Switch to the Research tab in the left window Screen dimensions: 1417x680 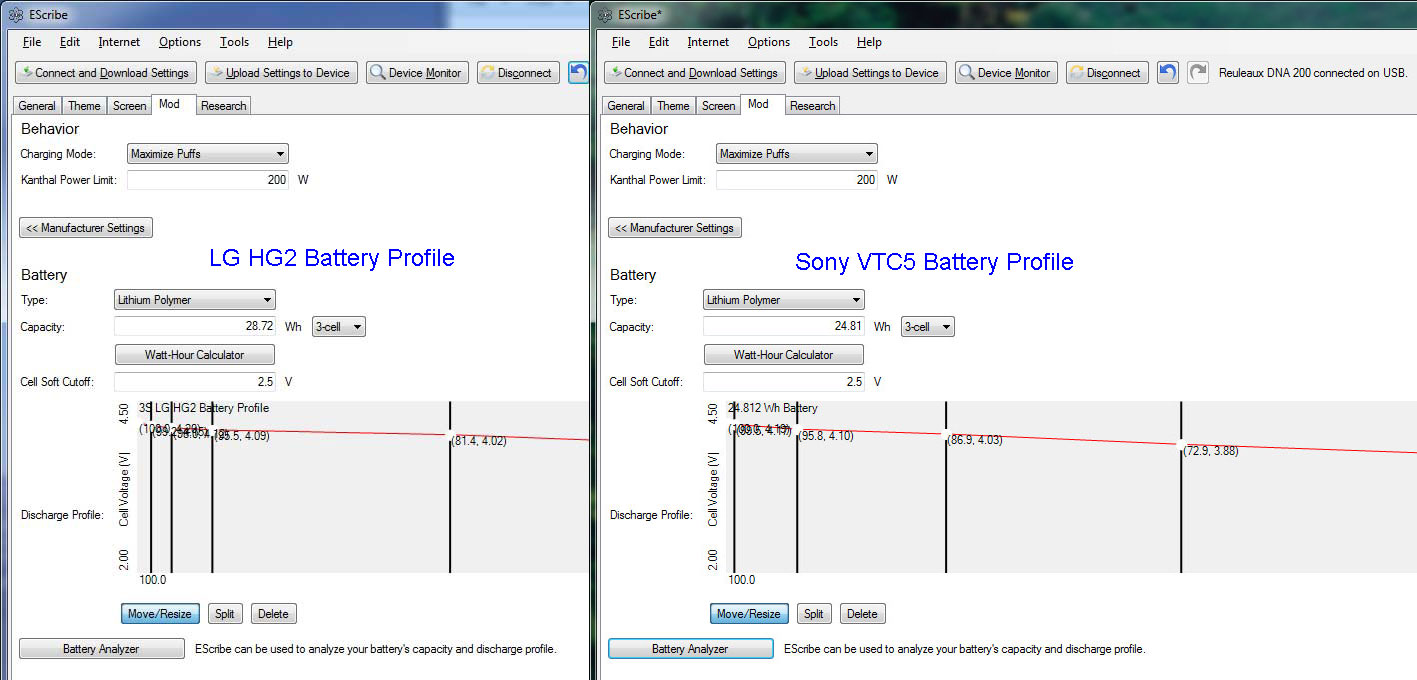(223, 106)
